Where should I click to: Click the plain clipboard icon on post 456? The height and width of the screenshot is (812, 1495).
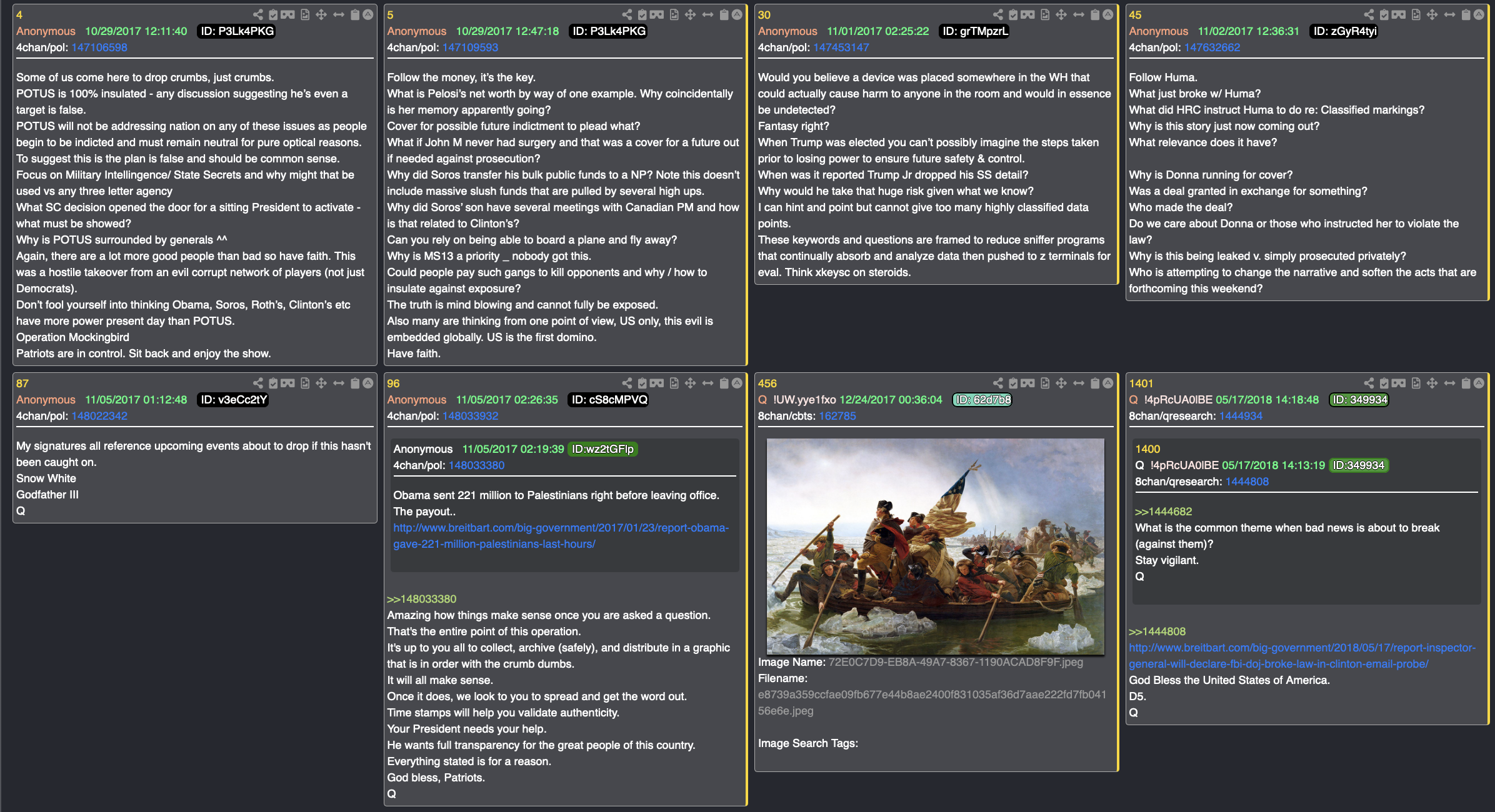click(1095, 383)
